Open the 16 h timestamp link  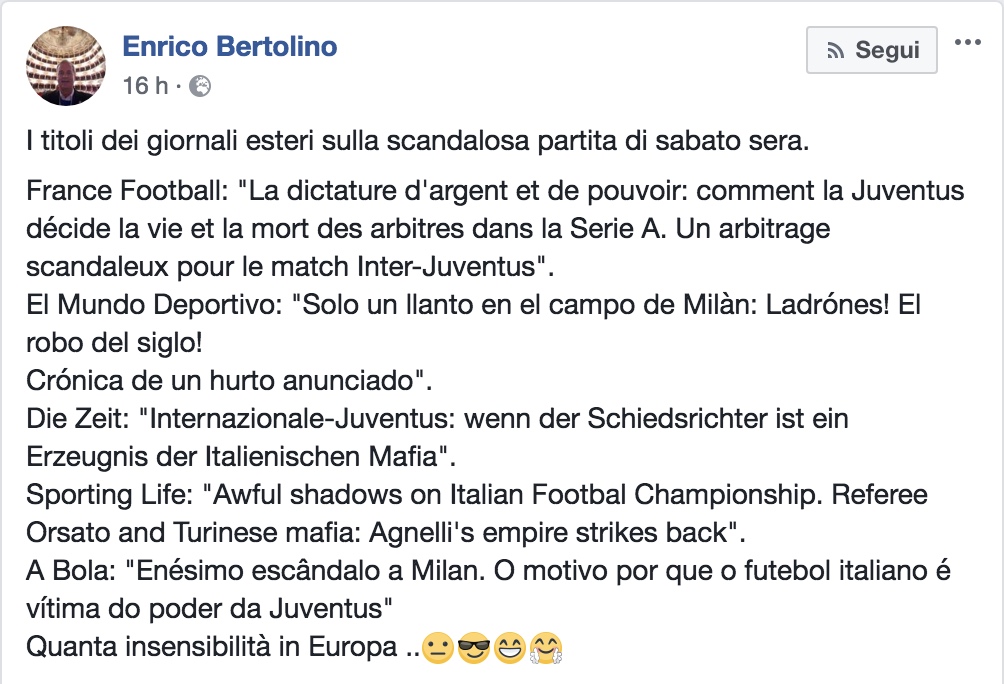point(144,87)
